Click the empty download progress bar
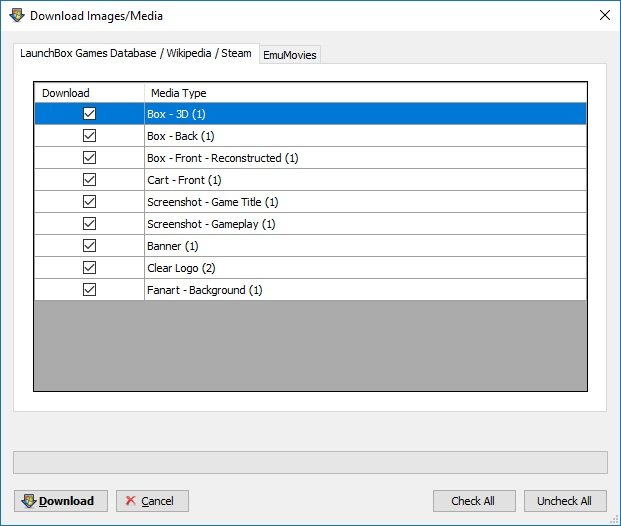 click(310, 462)
